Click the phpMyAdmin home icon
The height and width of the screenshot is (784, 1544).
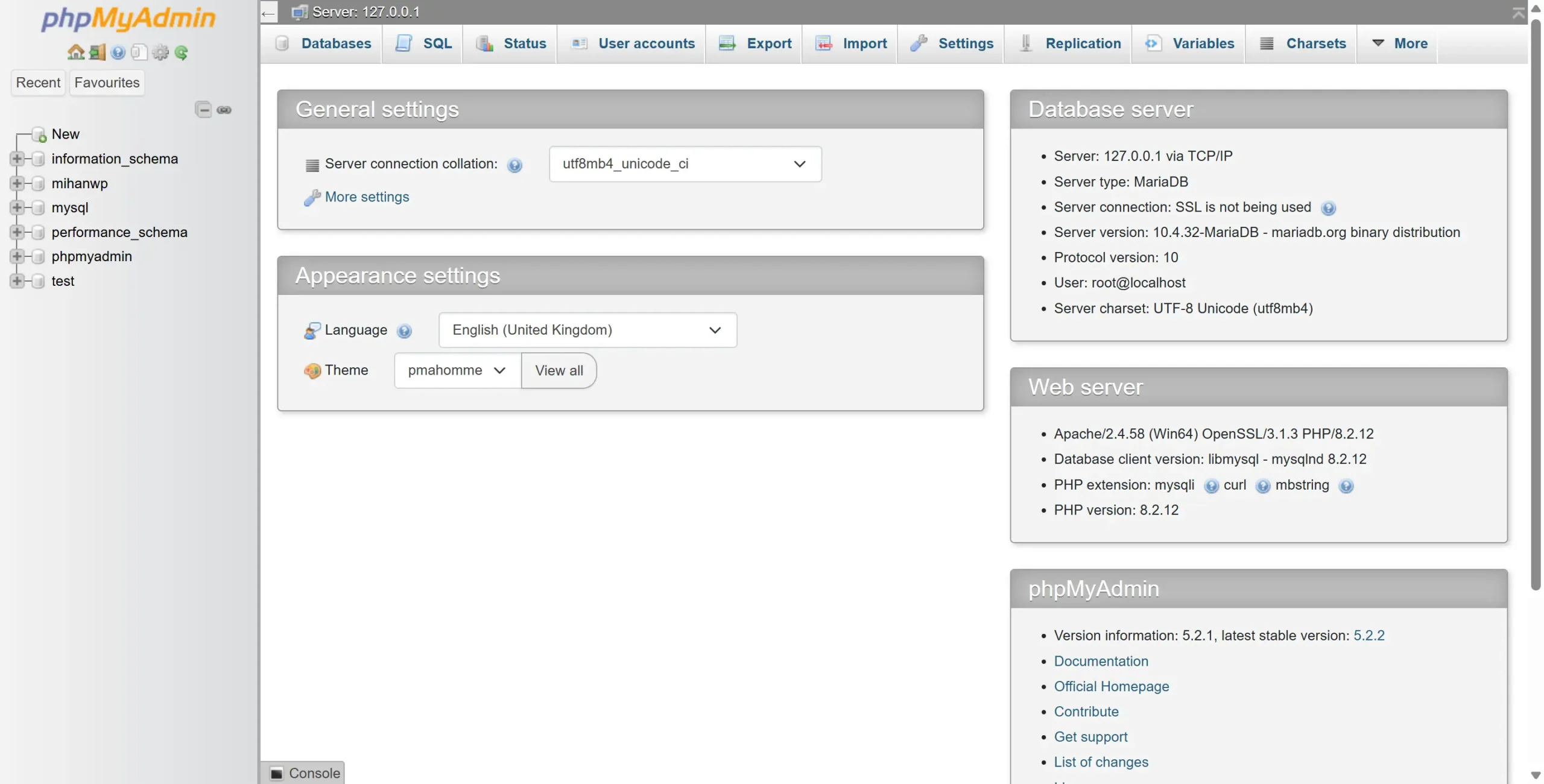[x=76, y=52]
